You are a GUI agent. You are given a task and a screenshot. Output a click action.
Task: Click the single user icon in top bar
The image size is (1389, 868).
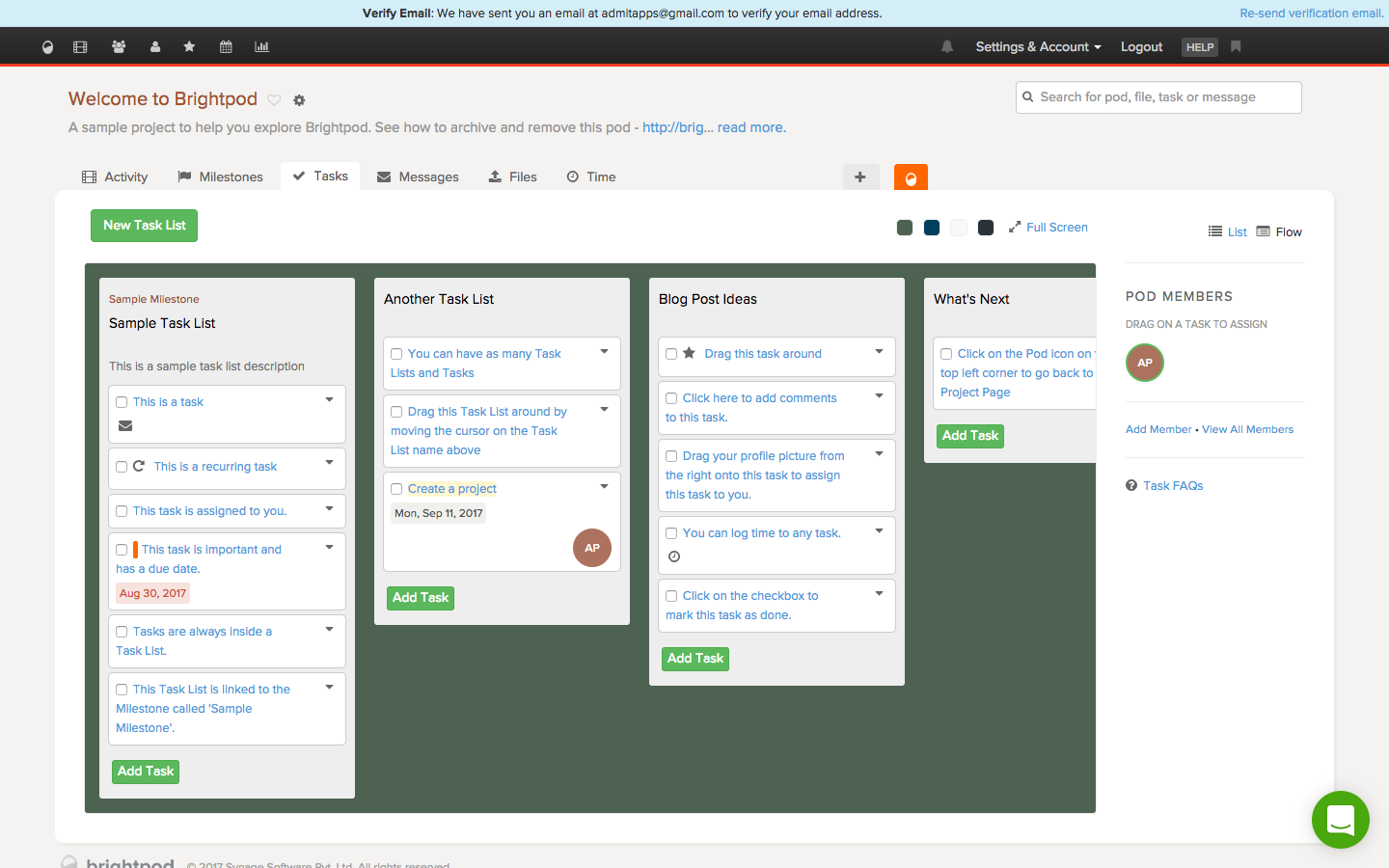click(x=155, y=47)
